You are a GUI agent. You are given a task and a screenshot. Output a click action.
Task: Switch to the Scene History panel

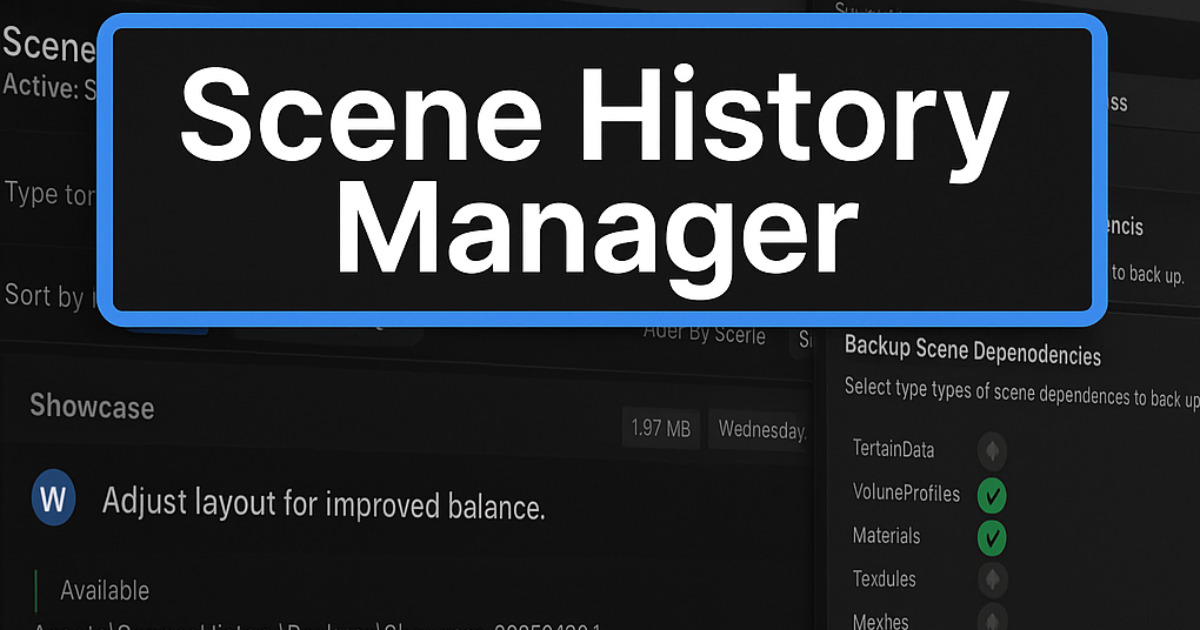click(x=50, y=45)
